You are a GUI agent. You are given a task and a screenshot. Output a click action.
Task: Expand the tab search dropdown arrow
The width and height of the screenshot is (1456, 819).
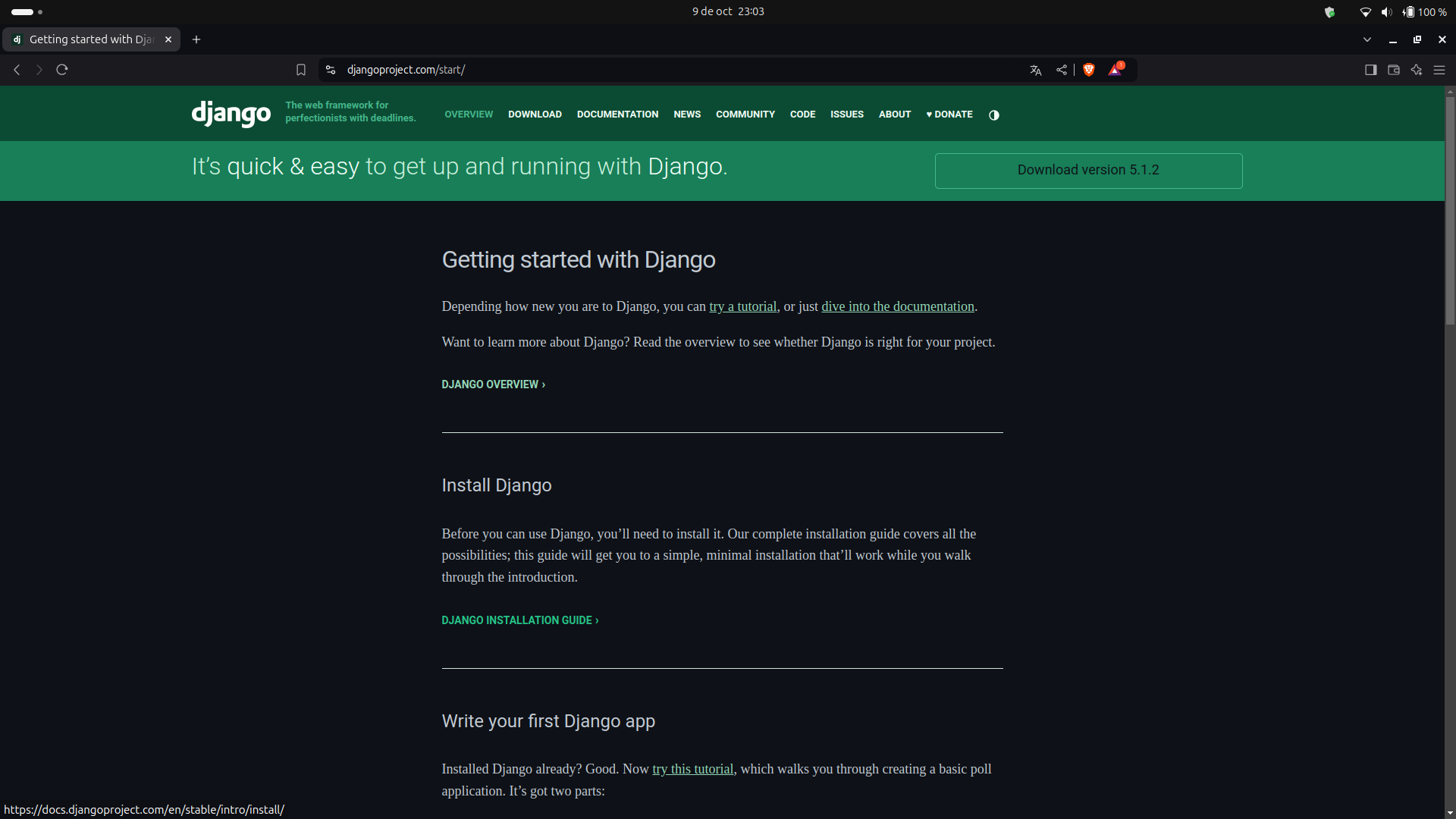click(x=1367, y=39)
